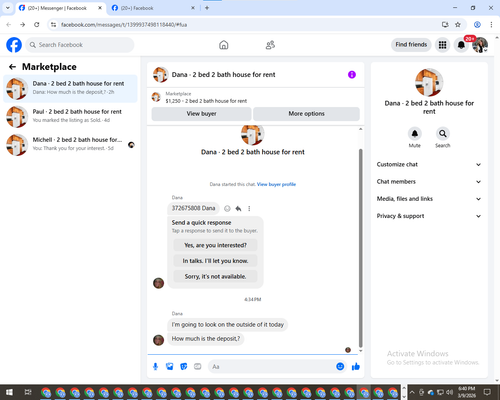Open the Friends icon in top navigation
This screenshot has width=500, height=400.
click(x=270, y=45)
